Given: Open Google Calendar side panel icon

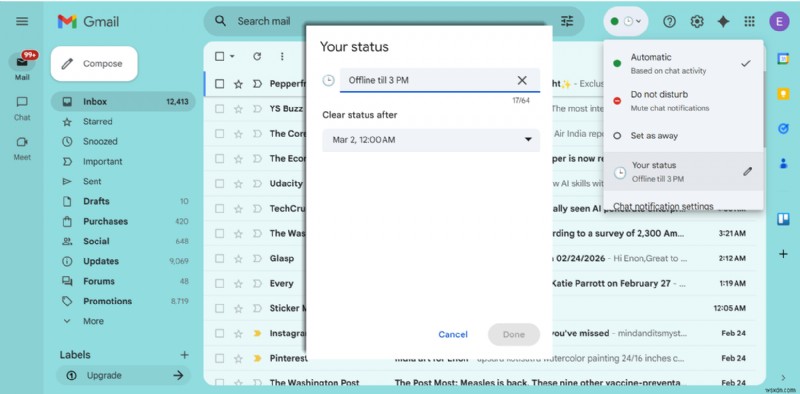Looking at the screenshot, I should 783,59.
